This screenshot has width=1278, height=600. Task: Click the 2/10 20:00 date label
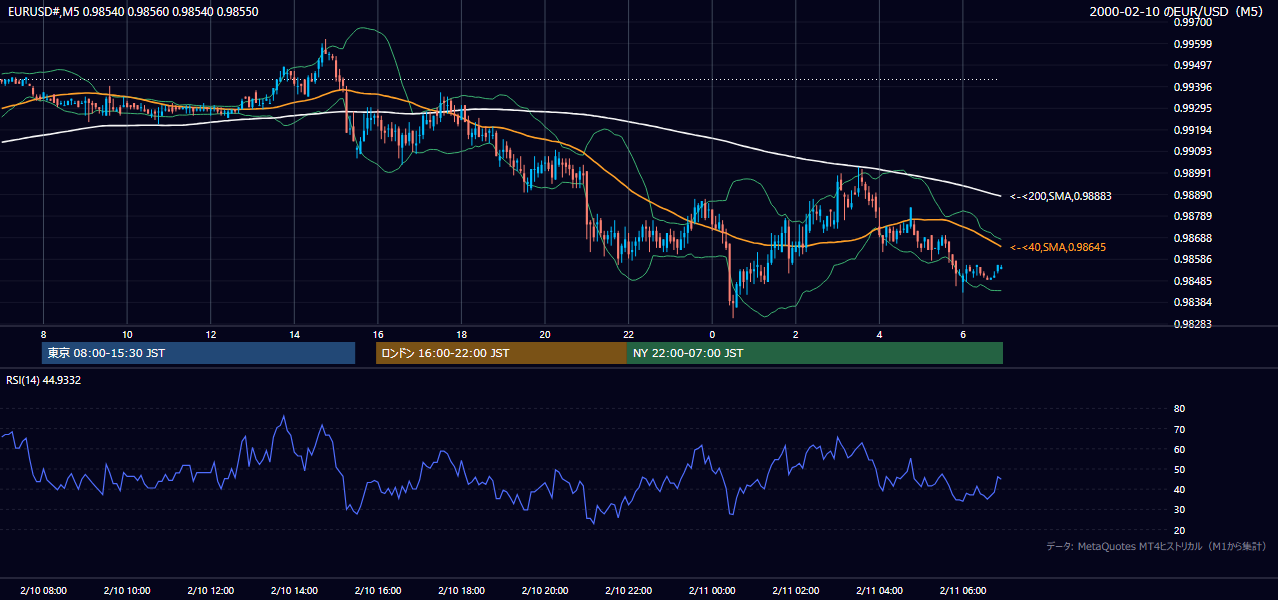click(545, 590)
